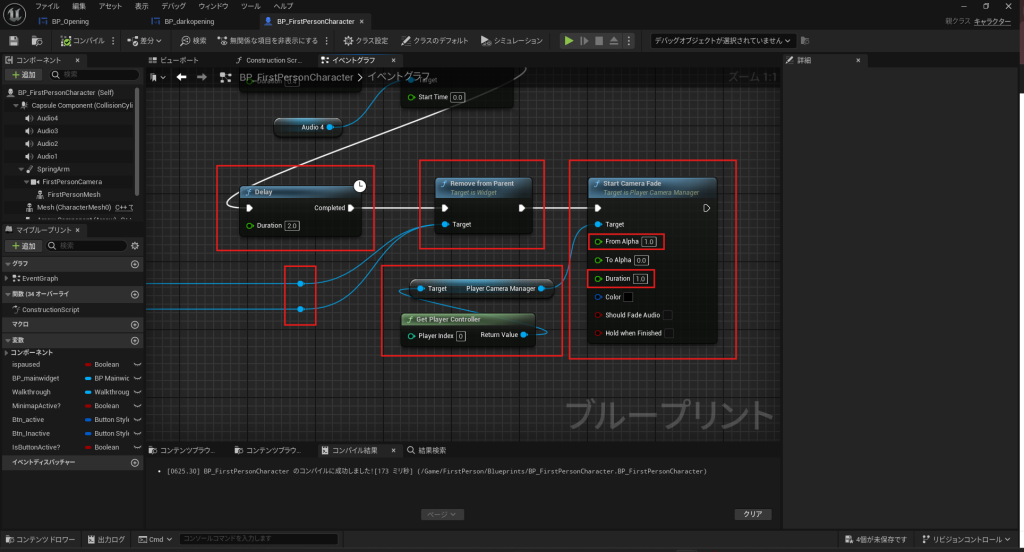The image size is (1024, 552).
Task: Click the クリア button in compiler results
Action: pos(752,514)
